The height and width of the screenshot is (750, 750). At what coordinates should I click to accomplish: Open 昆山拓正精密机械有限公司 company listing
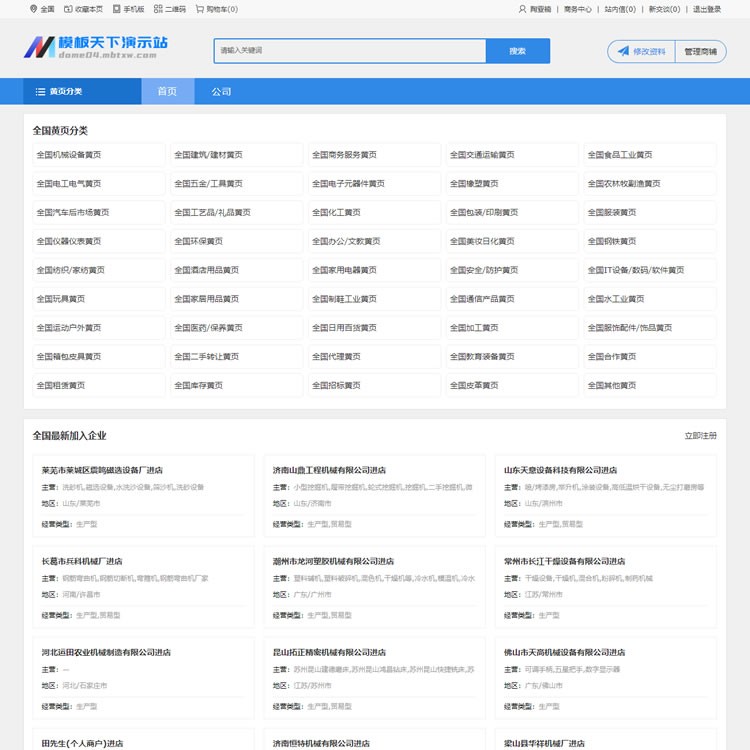click(329, 652)
